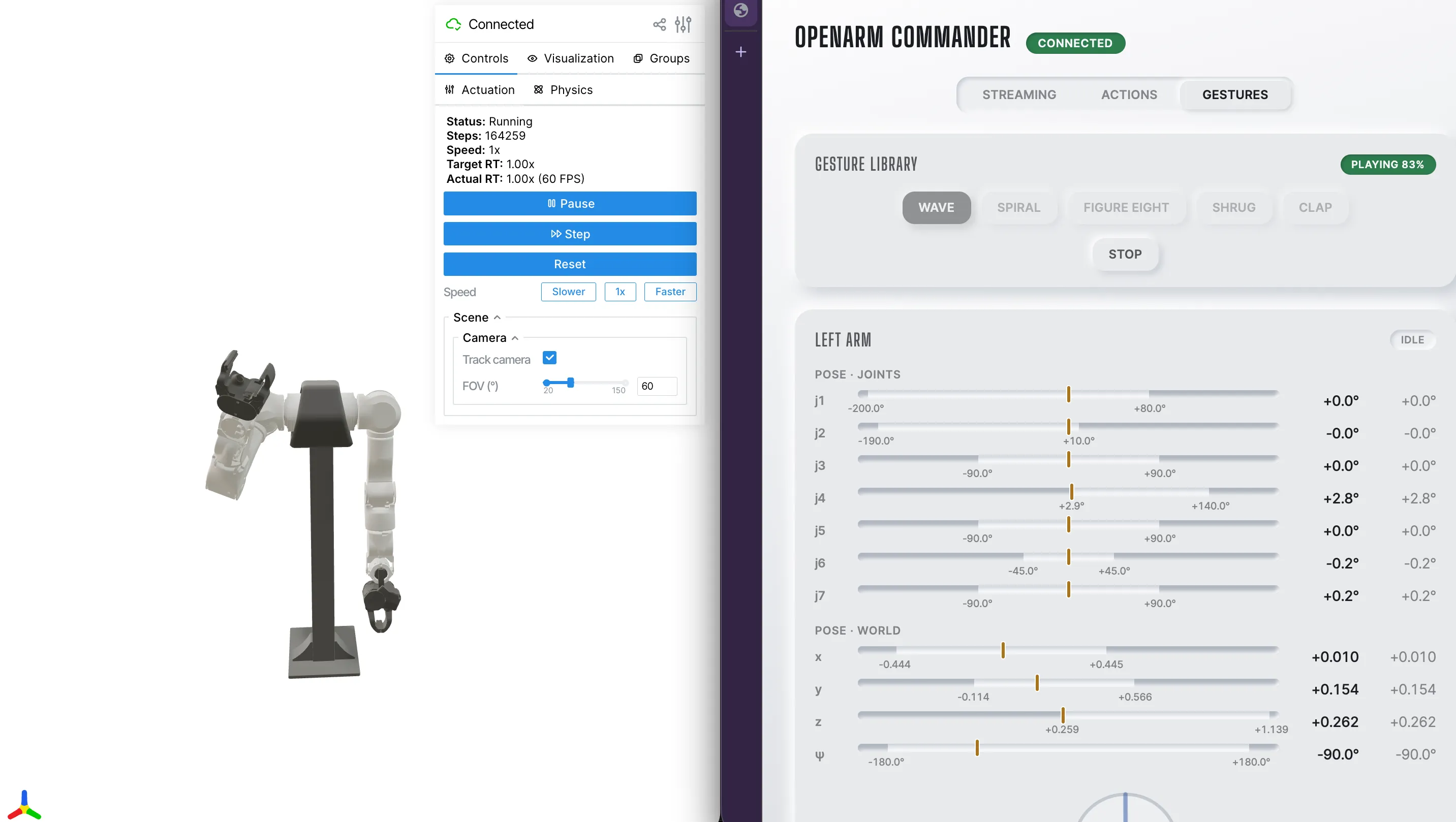1456x822 pixels.
Task: Select the SHRUG gesture
Action: coord(1233,208)
